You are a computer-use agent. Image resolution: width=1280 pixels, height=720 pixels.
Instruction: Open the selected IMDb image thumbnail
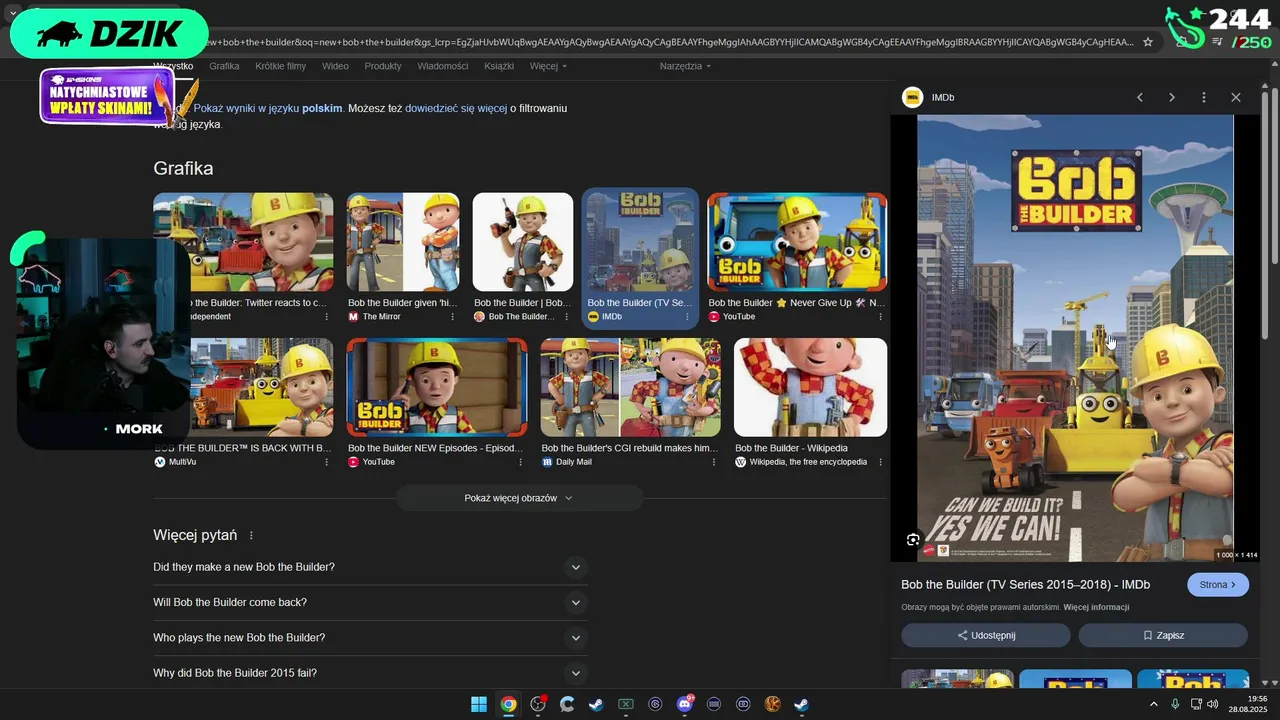tap(640, 242)
